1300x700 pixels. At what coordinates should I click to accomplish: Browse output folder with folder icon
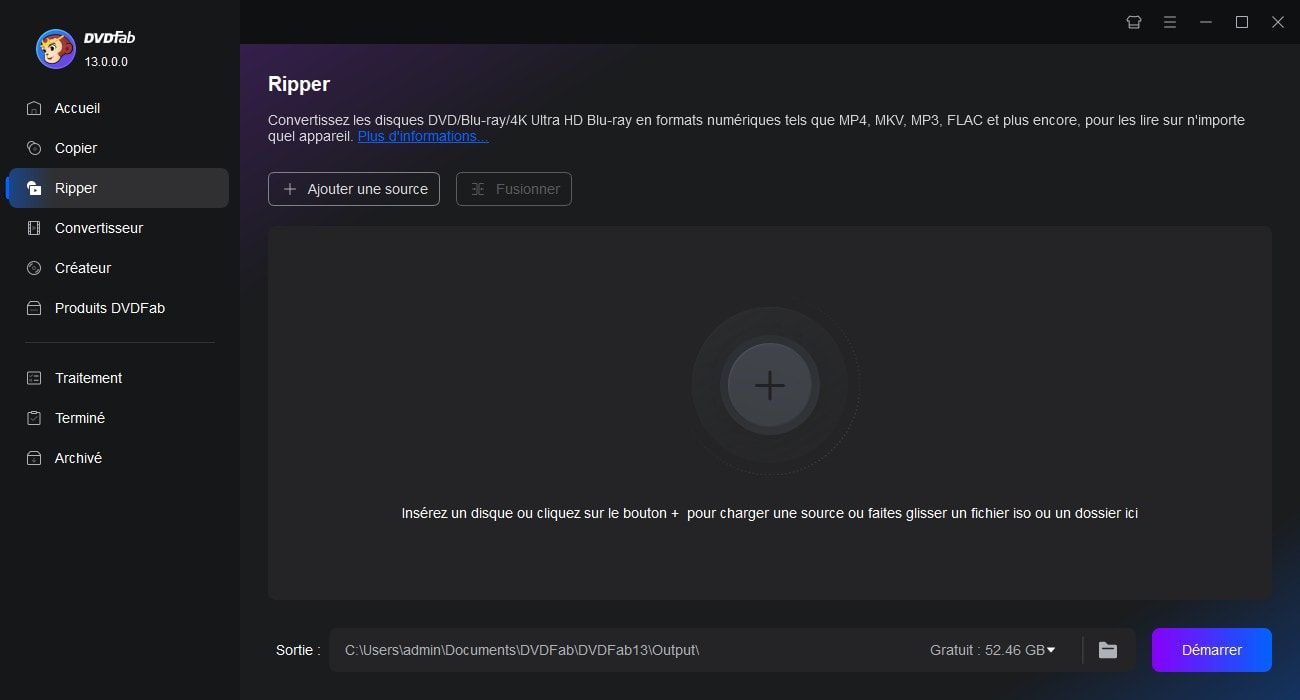point(1108,650)
